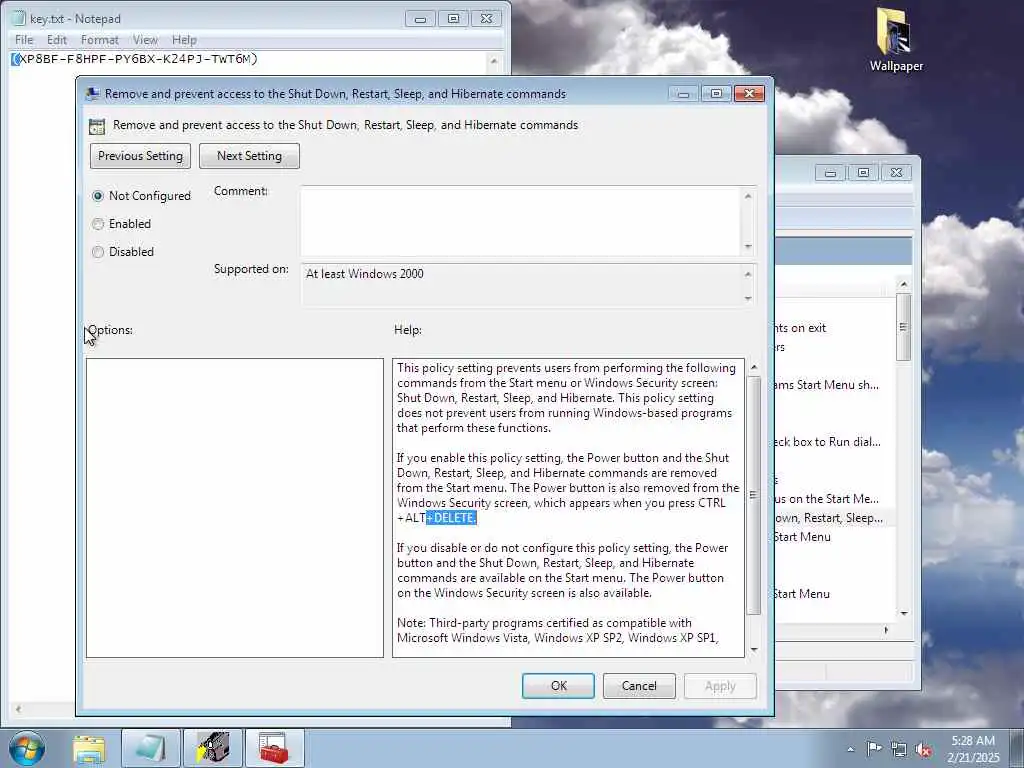
Task: Click Notepad horizontal scroll left arrow
Action: (x=18, y=709)
